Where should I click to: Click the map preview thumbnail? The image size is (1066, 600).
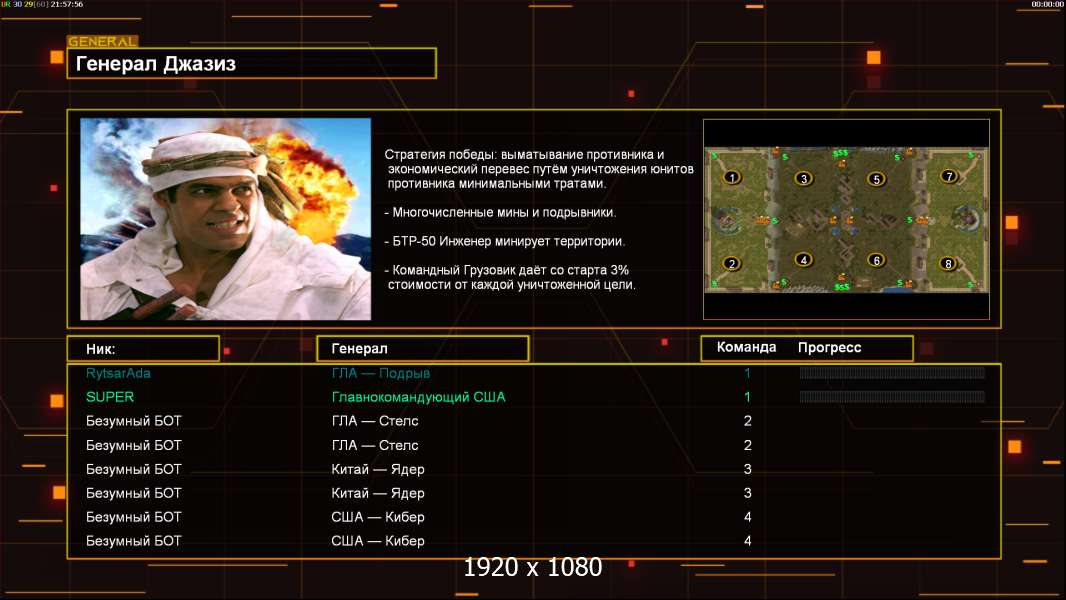846,219
